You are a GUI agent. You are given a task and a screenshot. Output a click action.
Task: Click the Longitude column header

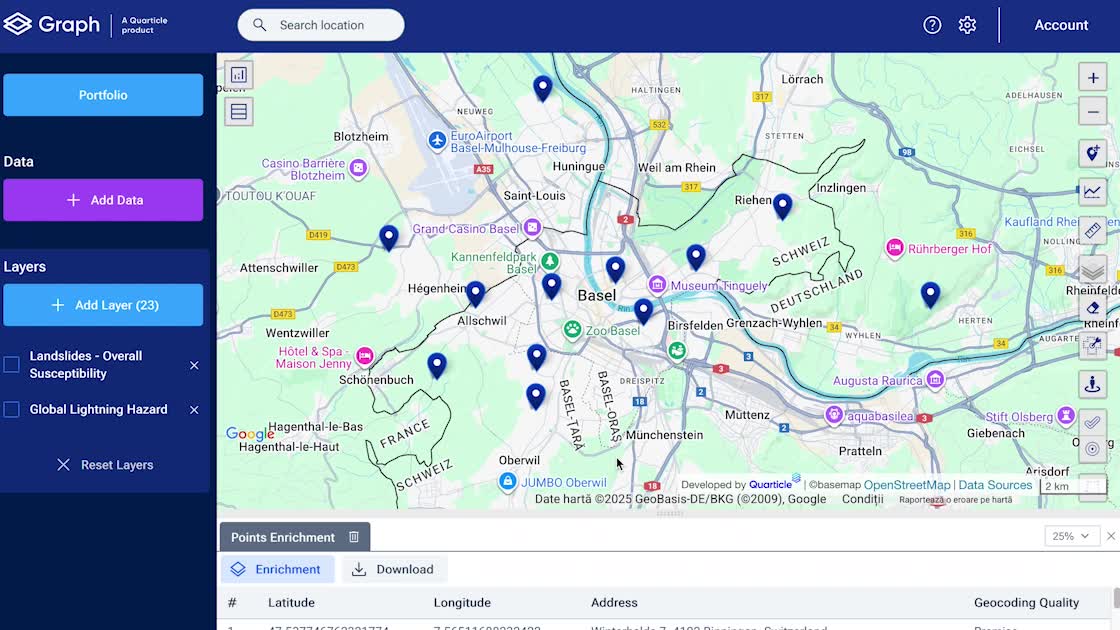coord(462,602)
